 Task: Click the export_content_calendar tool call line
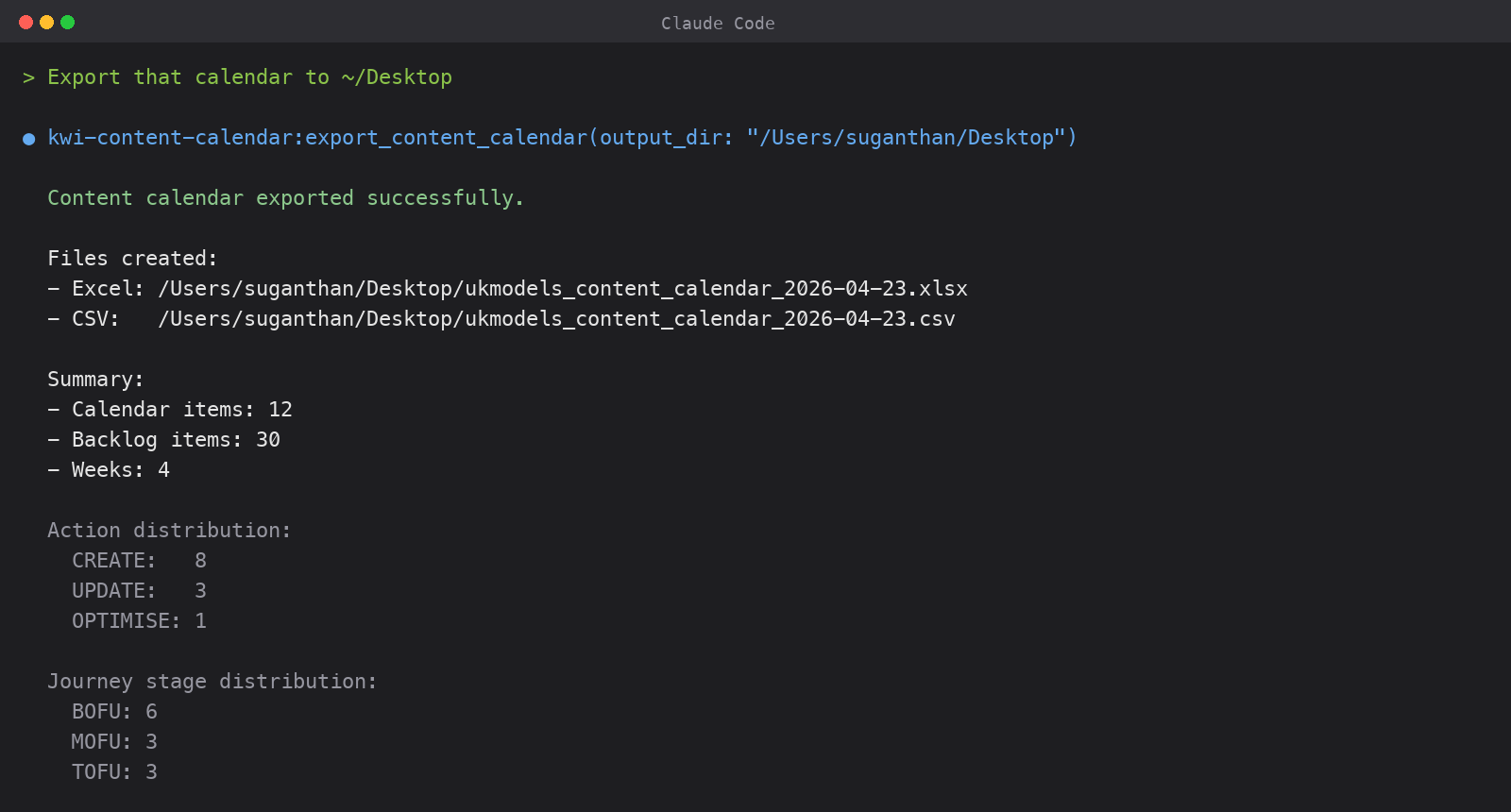[562, 138]
